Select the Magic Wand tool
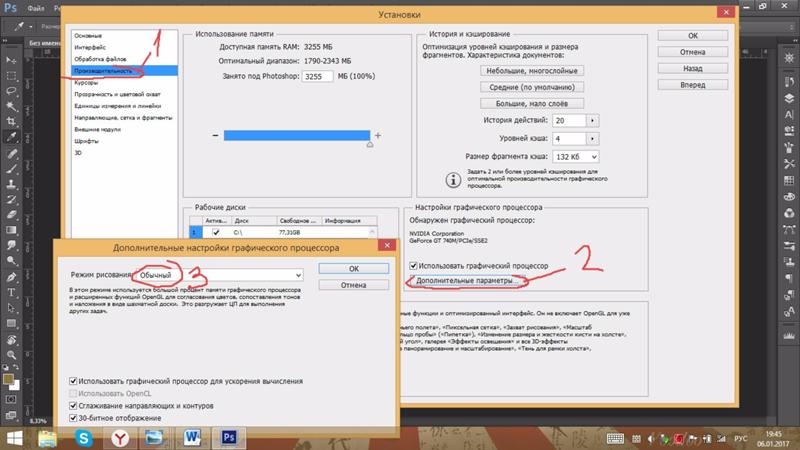The image size is (800, 450). (11, 107)
